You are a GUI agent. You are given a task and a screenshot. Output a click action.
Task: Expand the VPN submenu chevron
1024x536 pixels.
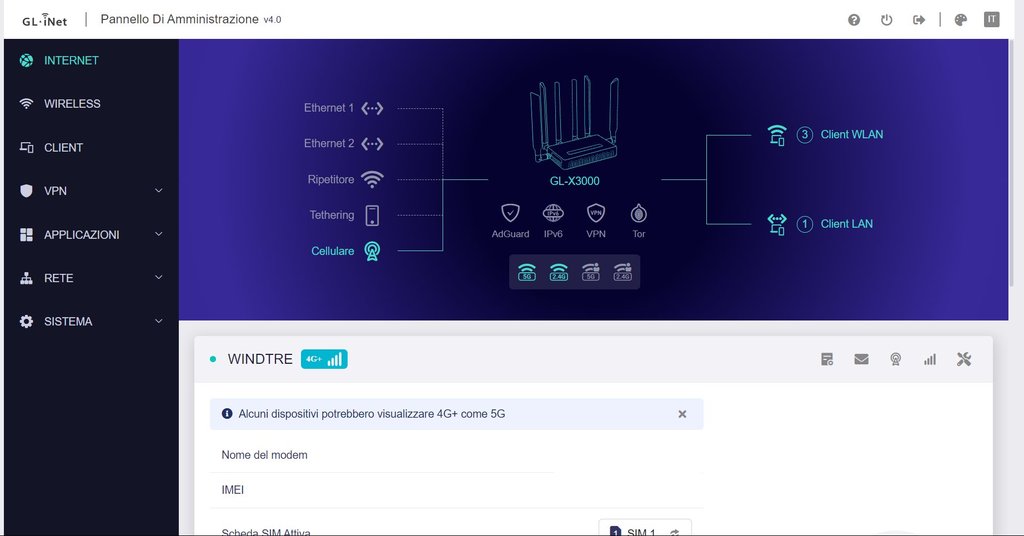159,191
